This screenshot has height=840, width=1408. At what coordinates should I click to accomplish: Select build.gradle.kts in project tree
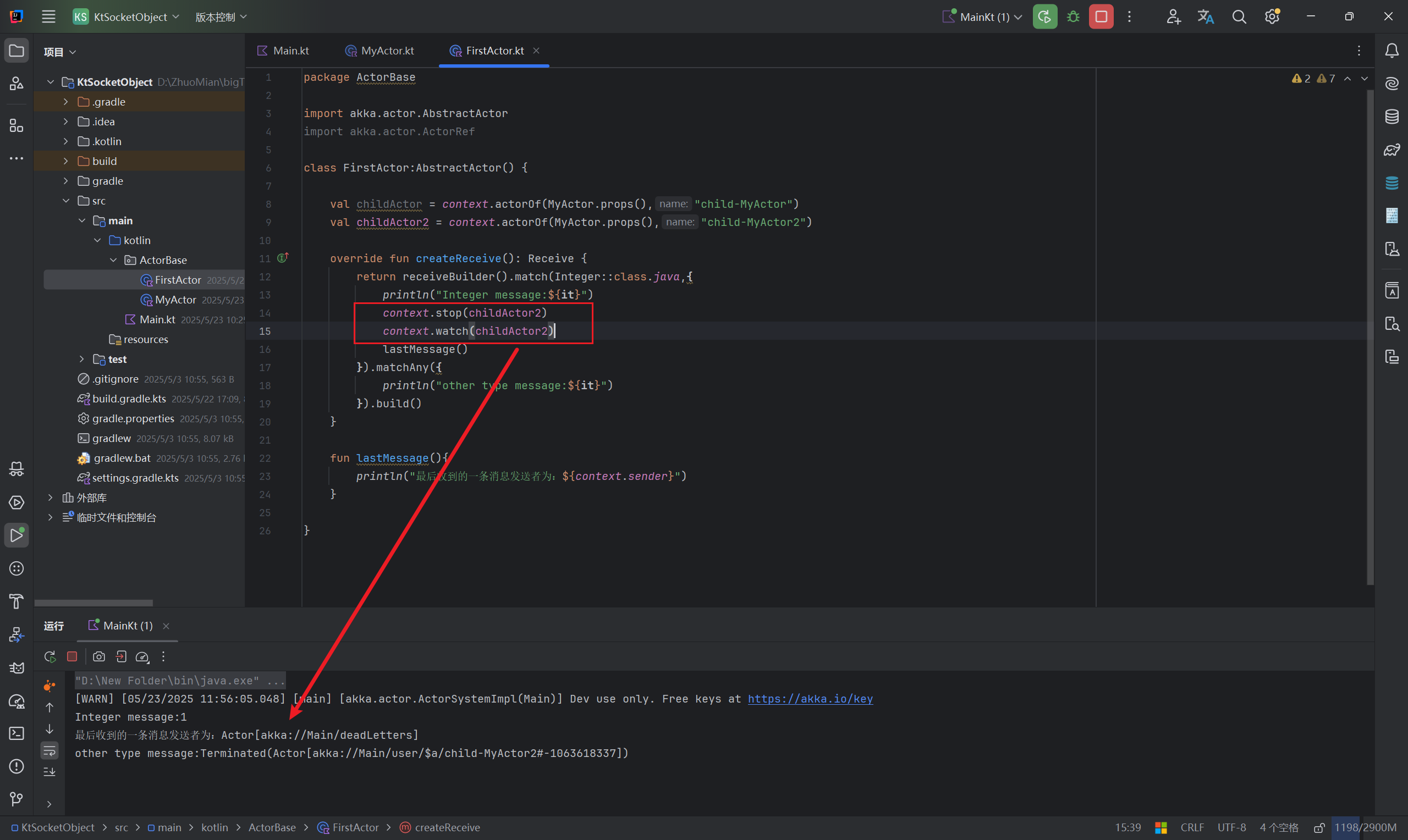129,399
